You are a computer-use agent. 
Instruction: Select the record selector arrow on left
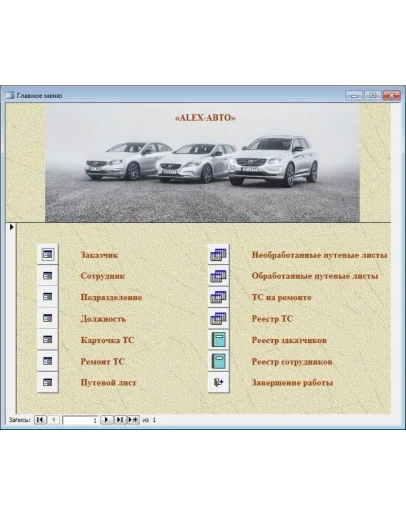coord(11,227)
